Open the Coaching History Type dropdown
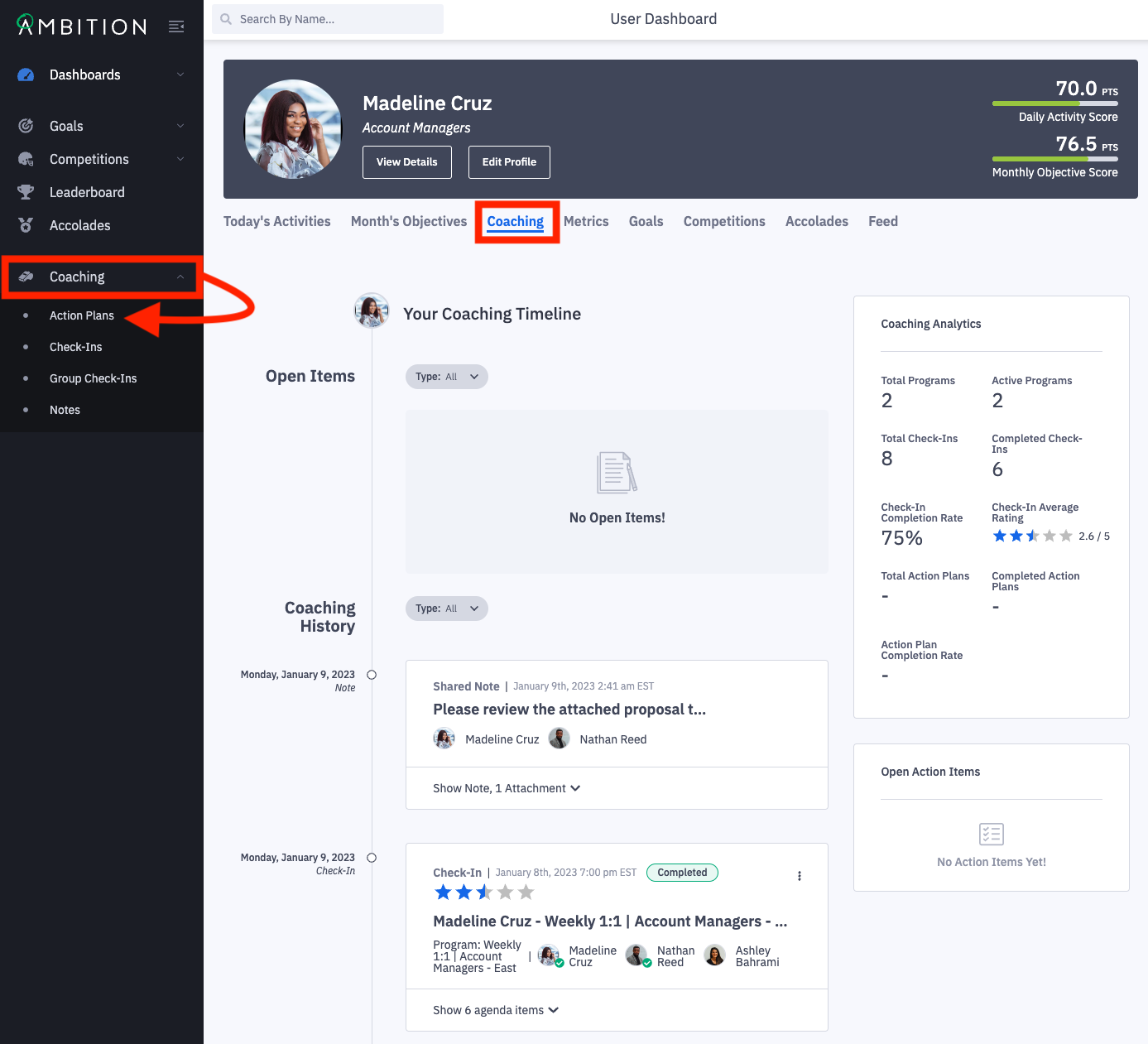The height and width of the screenshot is (1044, 1148). point(447,609)
